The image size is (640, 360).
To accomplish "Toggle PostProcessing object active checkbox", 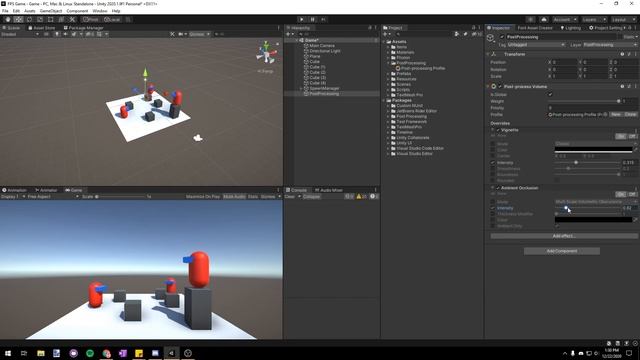I will point(502,37).
